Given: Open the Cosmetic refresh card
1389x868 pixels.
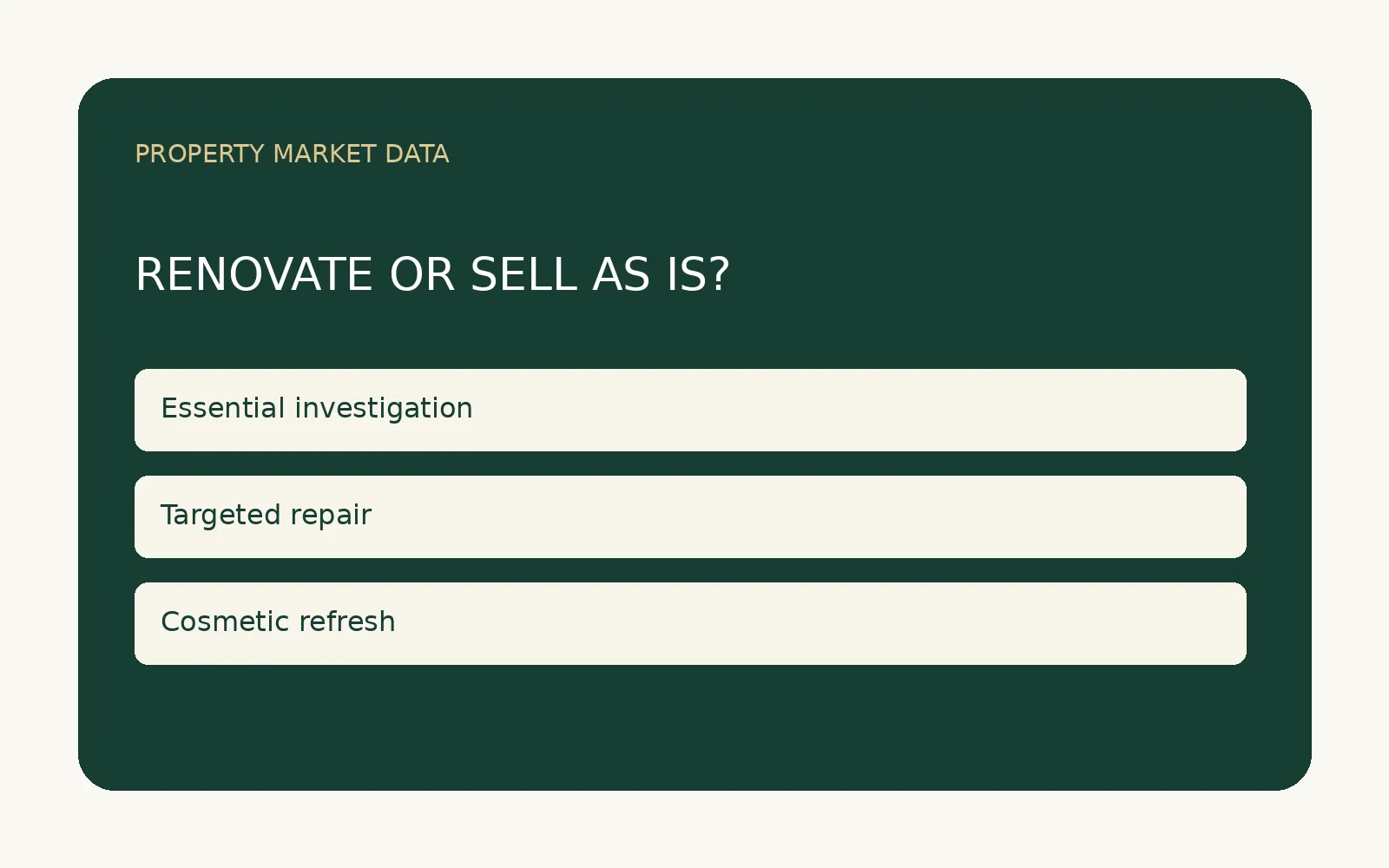Looking at the screenshot, I should pos(690,623).
